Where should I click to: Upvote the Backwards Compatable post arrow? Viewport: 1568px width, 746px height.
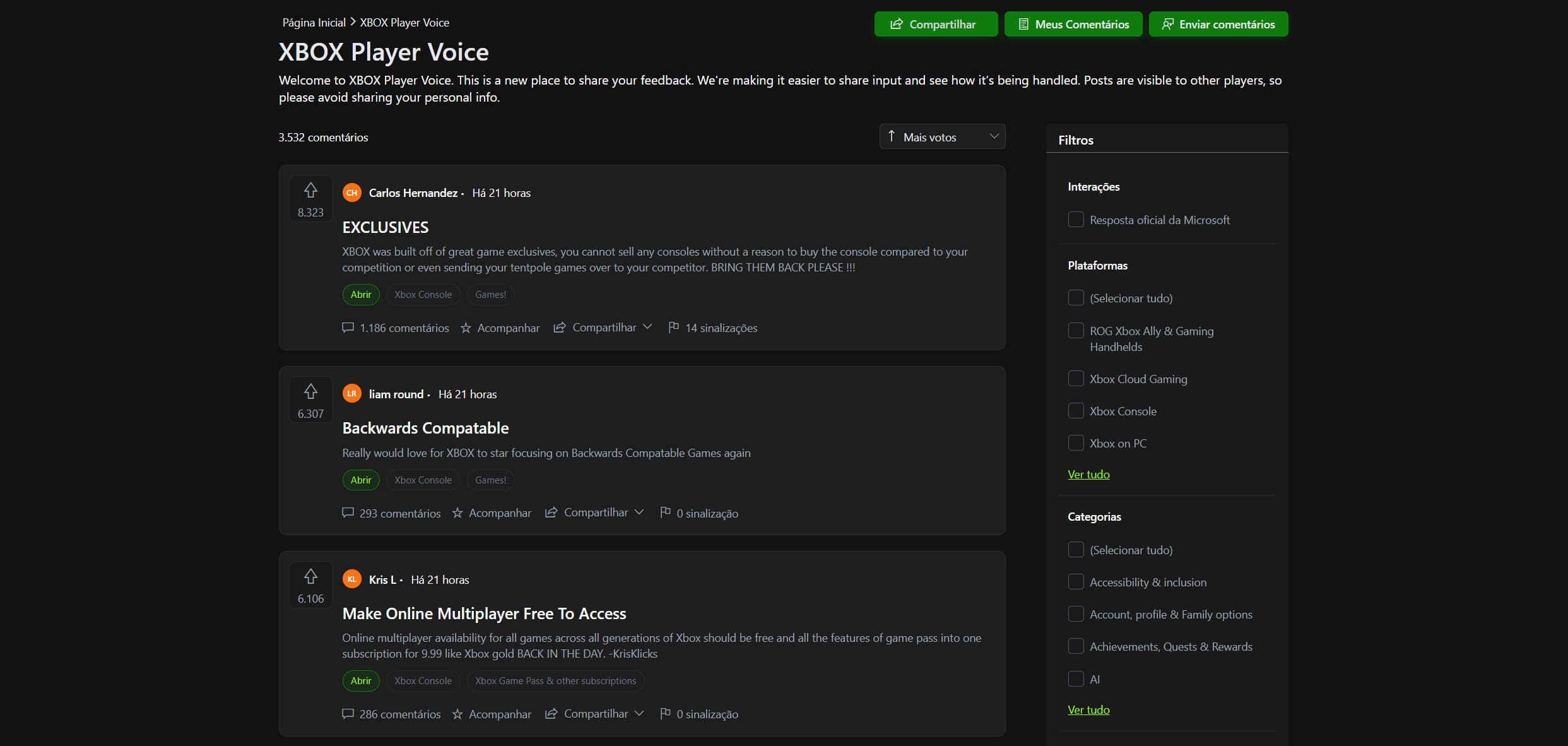point(310,391)
